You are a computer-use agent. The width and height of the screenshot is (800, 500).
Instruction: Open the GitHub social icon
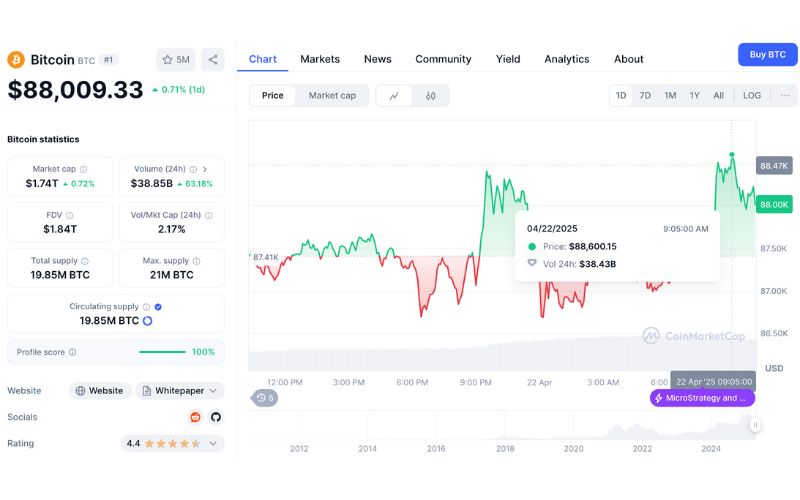coord(216,417)
